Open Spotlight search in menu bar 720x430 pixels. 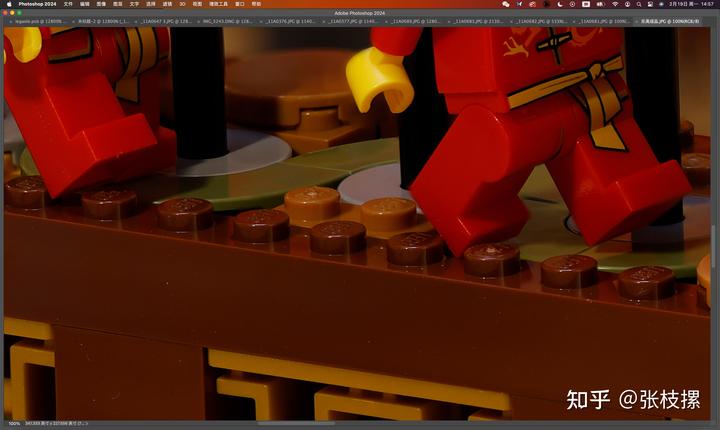coord(639,4)
